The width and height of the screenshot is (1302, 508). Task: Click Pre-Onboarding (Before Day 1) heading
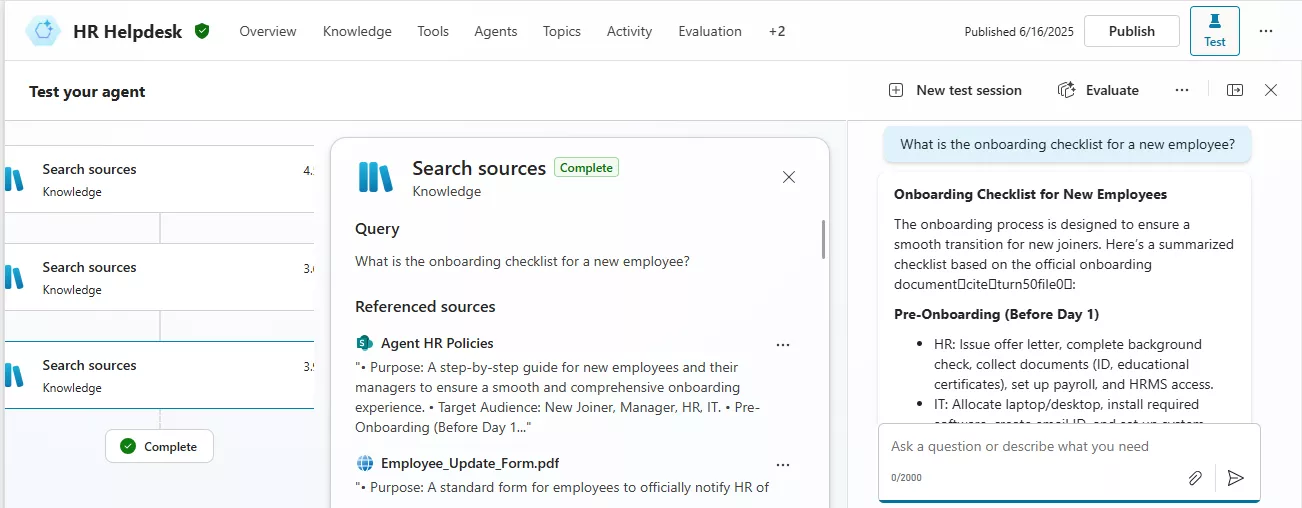coord(996,314)
